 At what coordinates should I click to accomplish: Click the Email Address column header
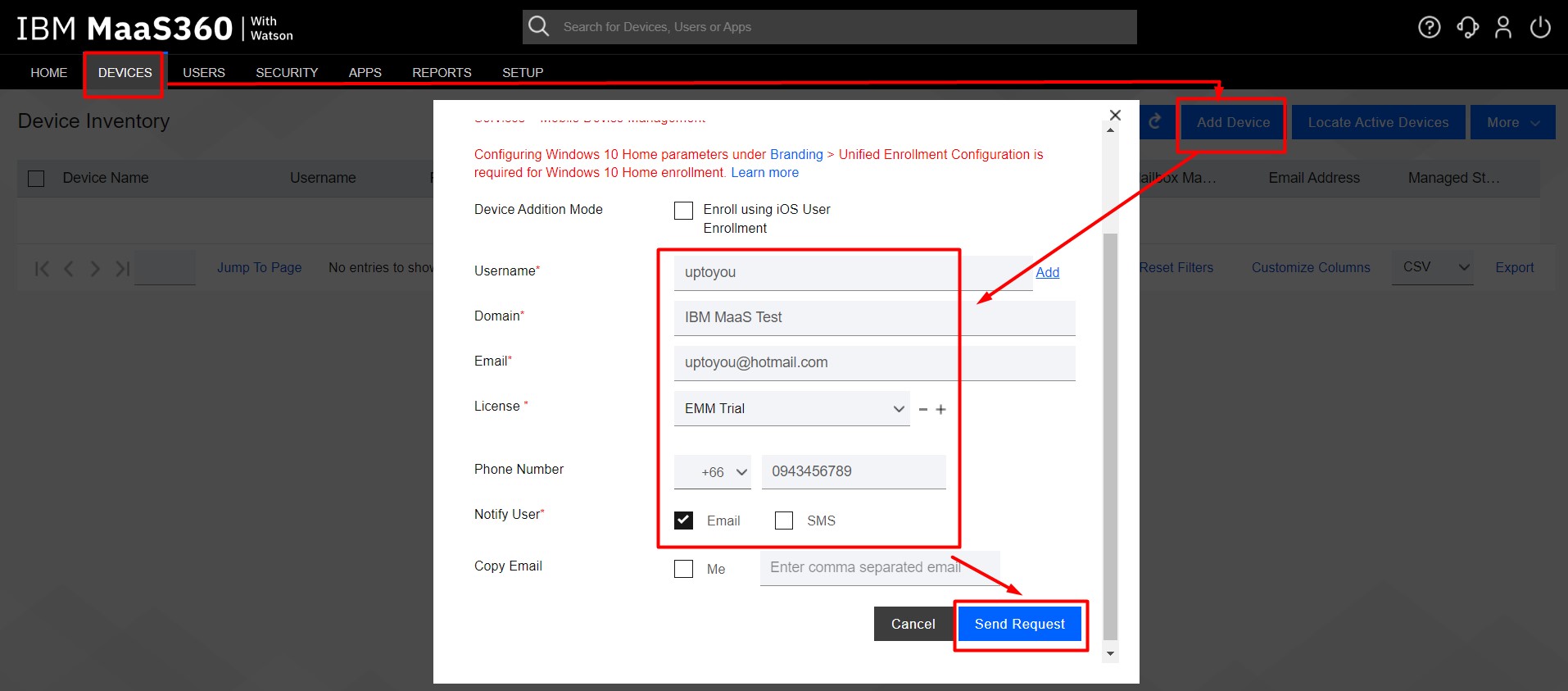pyautogui.click(x=1314, y=178)
